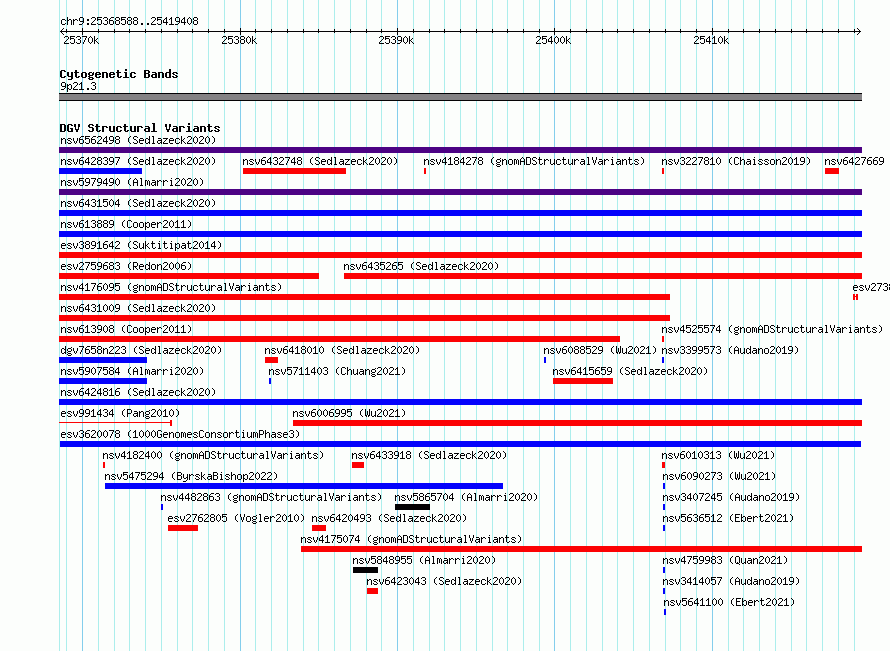
Task: Open the nsv5475294 (ByrskaBishop2022) label
Action: tap(191, 476)
